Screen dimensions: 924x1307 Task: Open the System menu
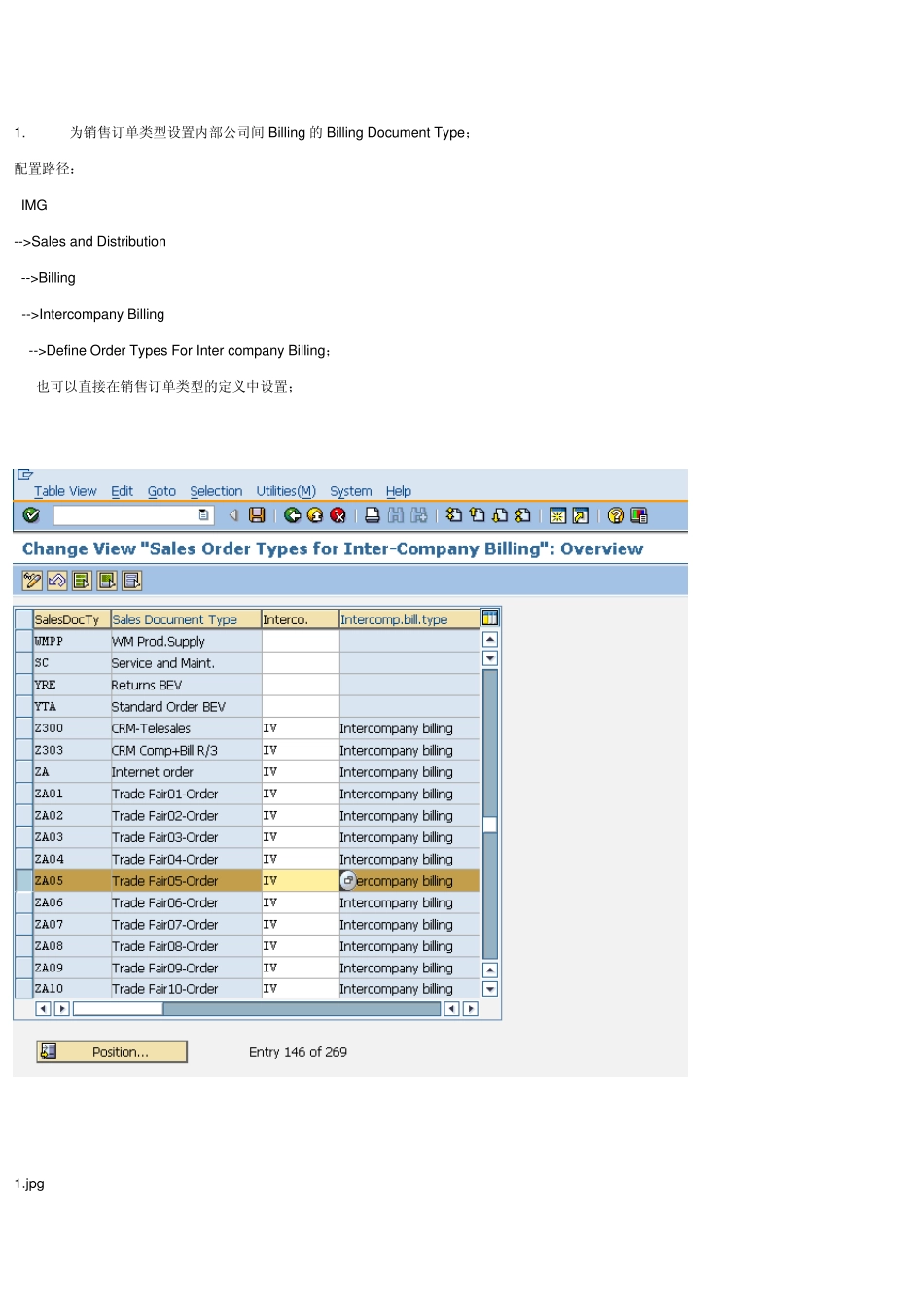(350, 491)
